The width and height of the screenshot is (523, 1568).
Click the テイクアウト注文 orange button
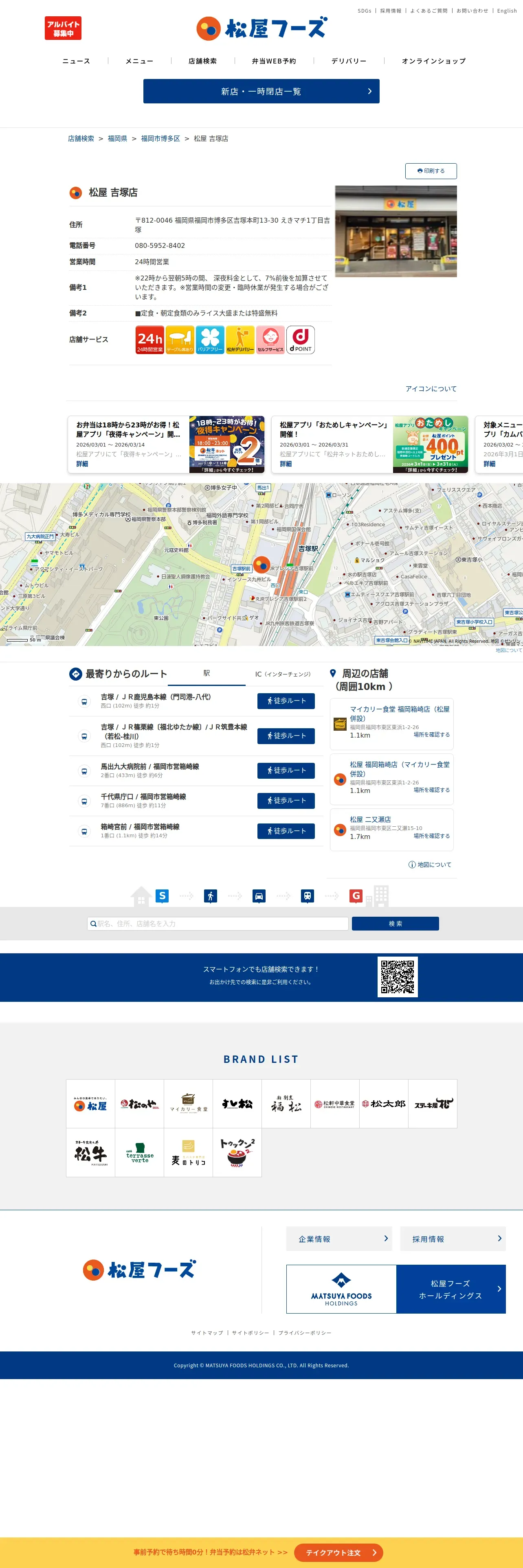click(338, 1552)
